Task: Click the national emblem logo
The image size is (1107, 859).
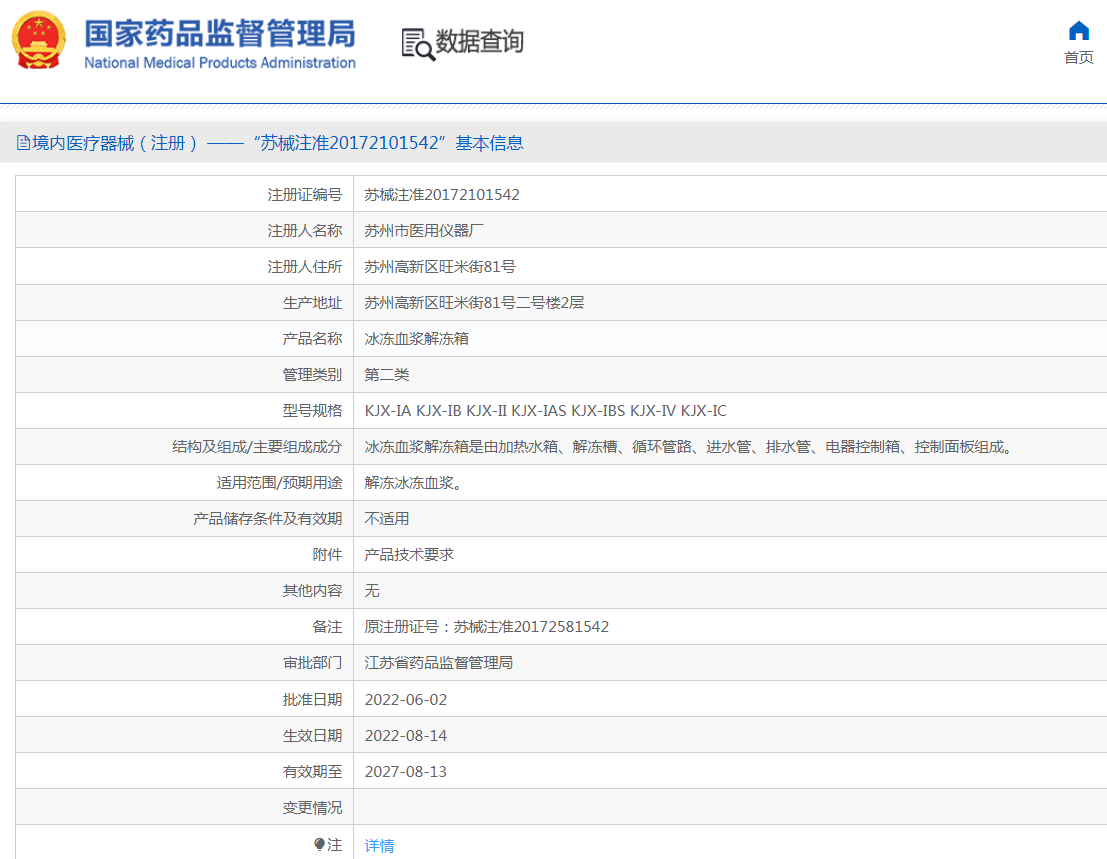Action: (37, 40)
